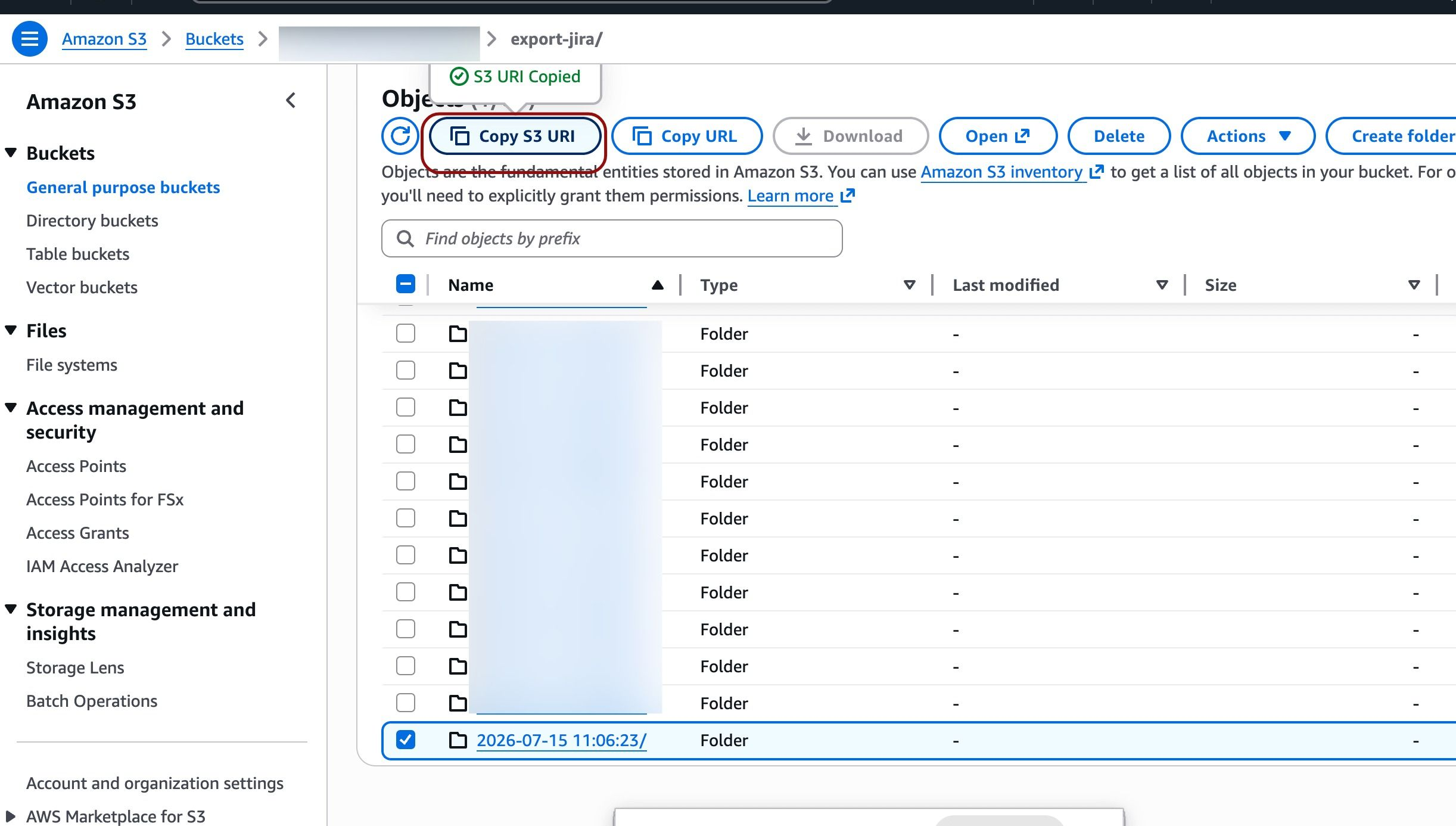This screenshot has height=826, width=1456.
Task: Follow the Amazon S3 breadcrumb link
Action: point(104,39)
